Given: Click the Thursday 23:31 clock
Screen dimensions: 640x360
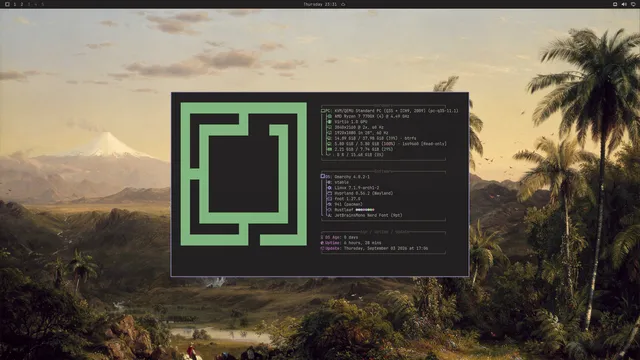Looking at the screenshot, I should coord(320,4).
